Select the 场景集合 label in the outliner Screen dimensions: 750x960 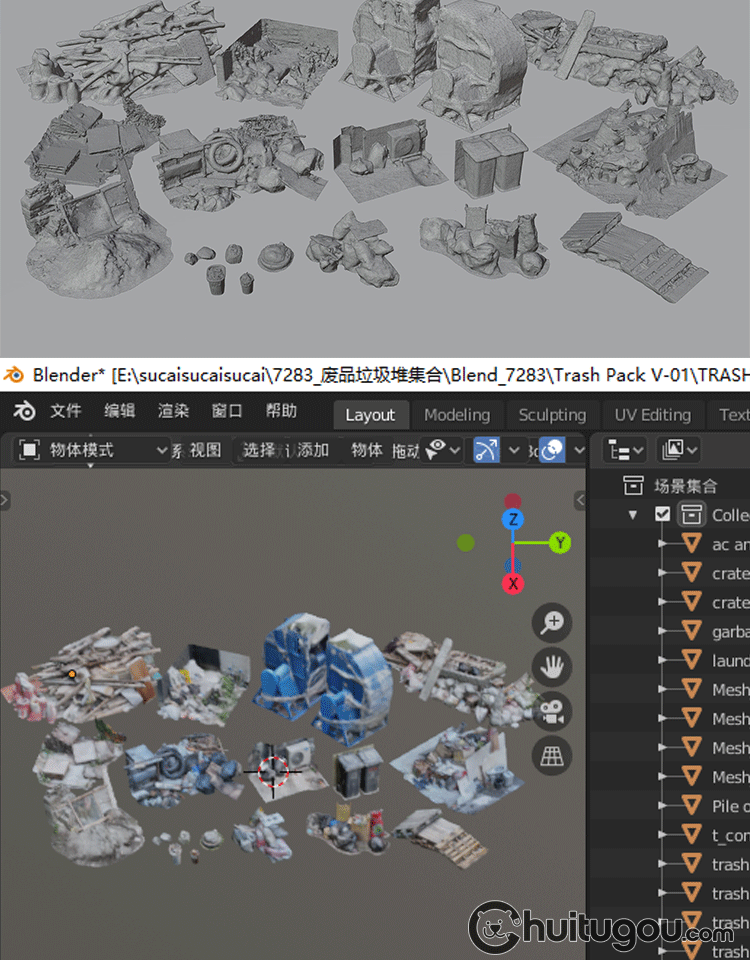click(685, 486)
